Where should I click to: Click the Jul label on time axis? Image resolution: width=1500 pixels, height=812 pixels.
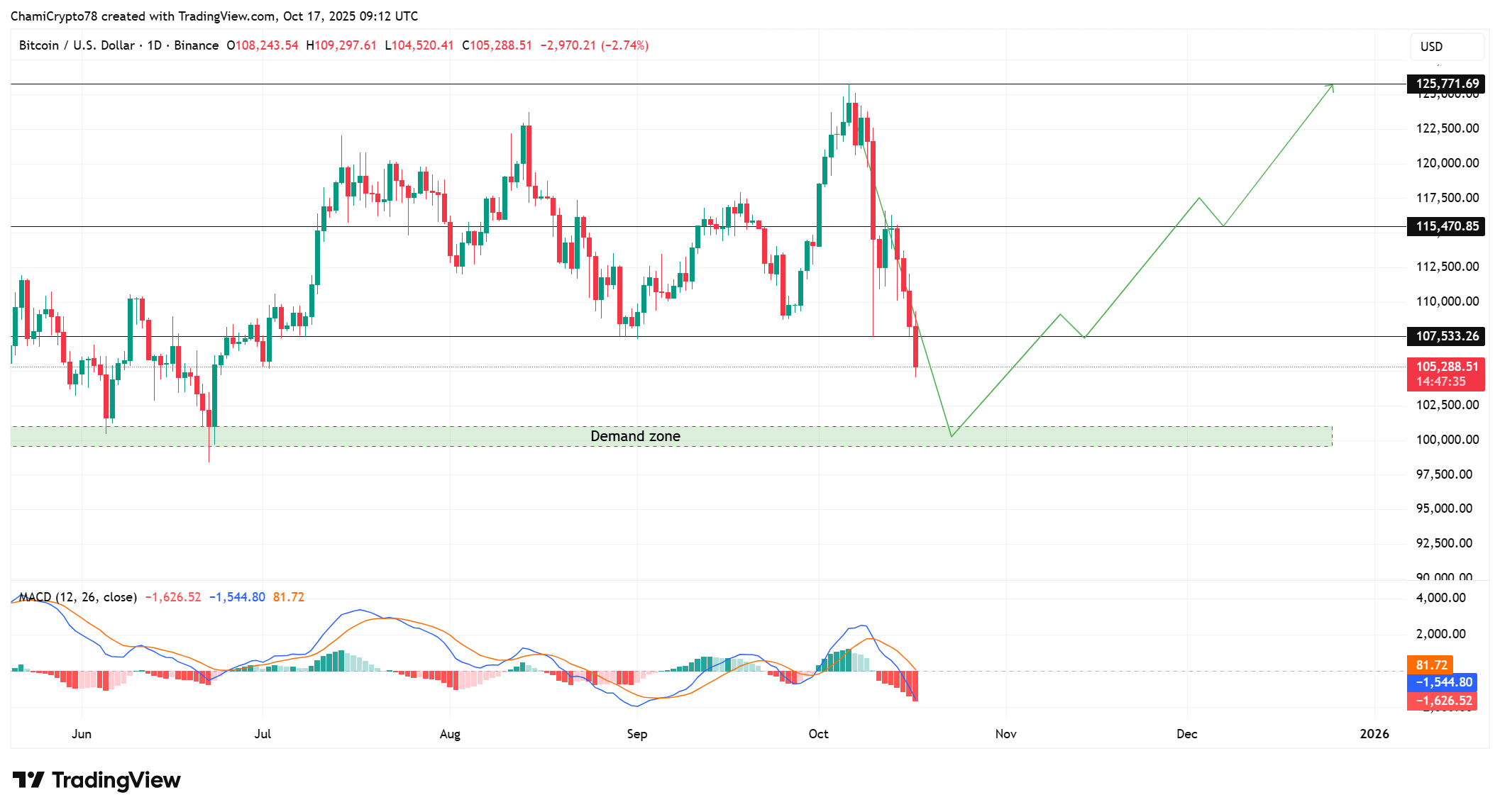point(263,734)
